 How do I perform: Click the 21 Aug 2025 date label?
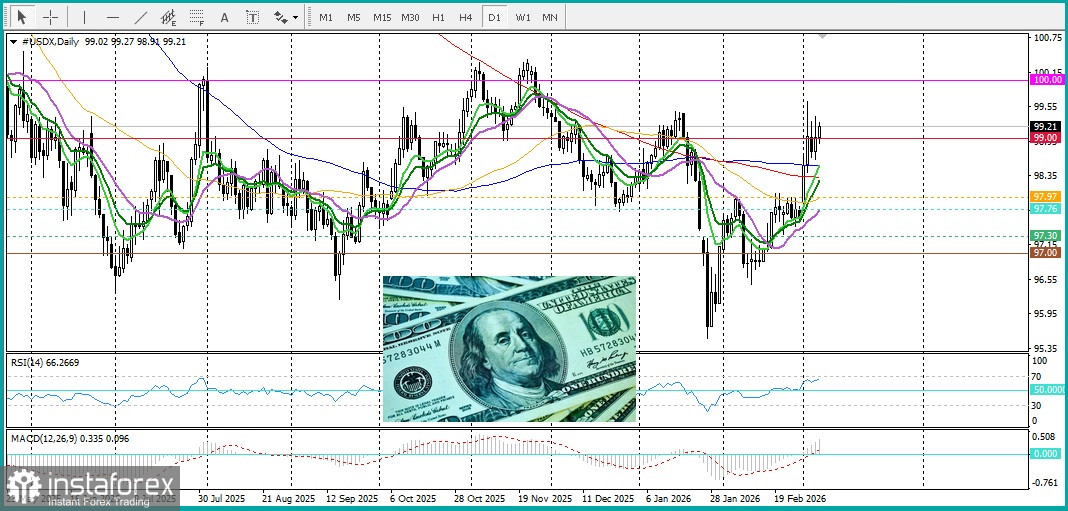point(291,499)
